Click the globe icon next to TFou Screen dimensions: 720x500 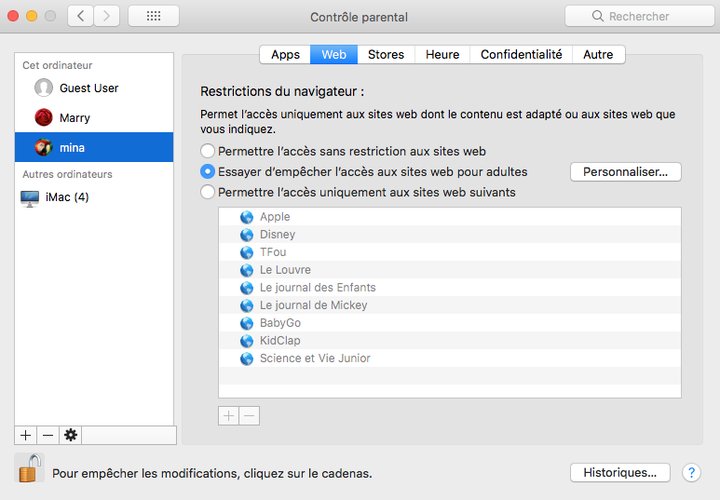click(247, 252)
